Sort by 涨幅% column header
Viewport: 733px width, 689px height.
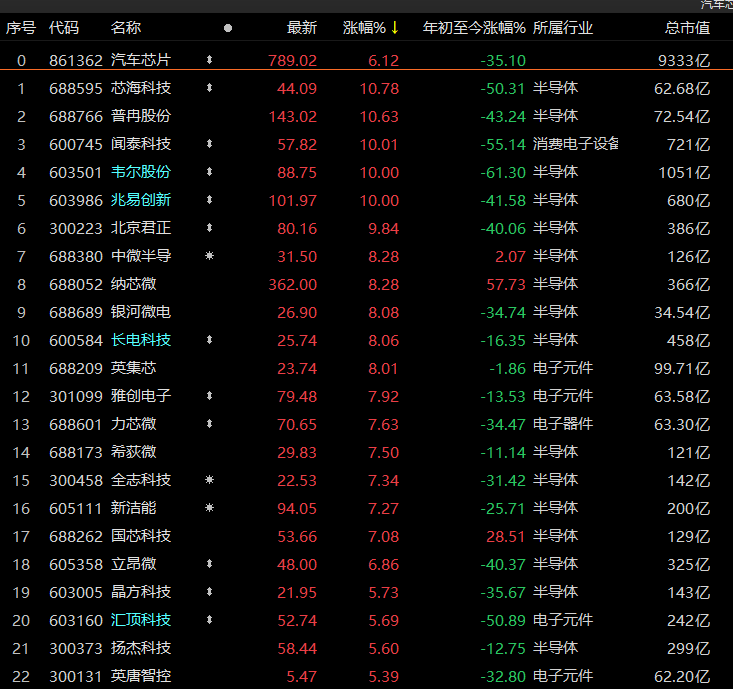coord(364,28)
